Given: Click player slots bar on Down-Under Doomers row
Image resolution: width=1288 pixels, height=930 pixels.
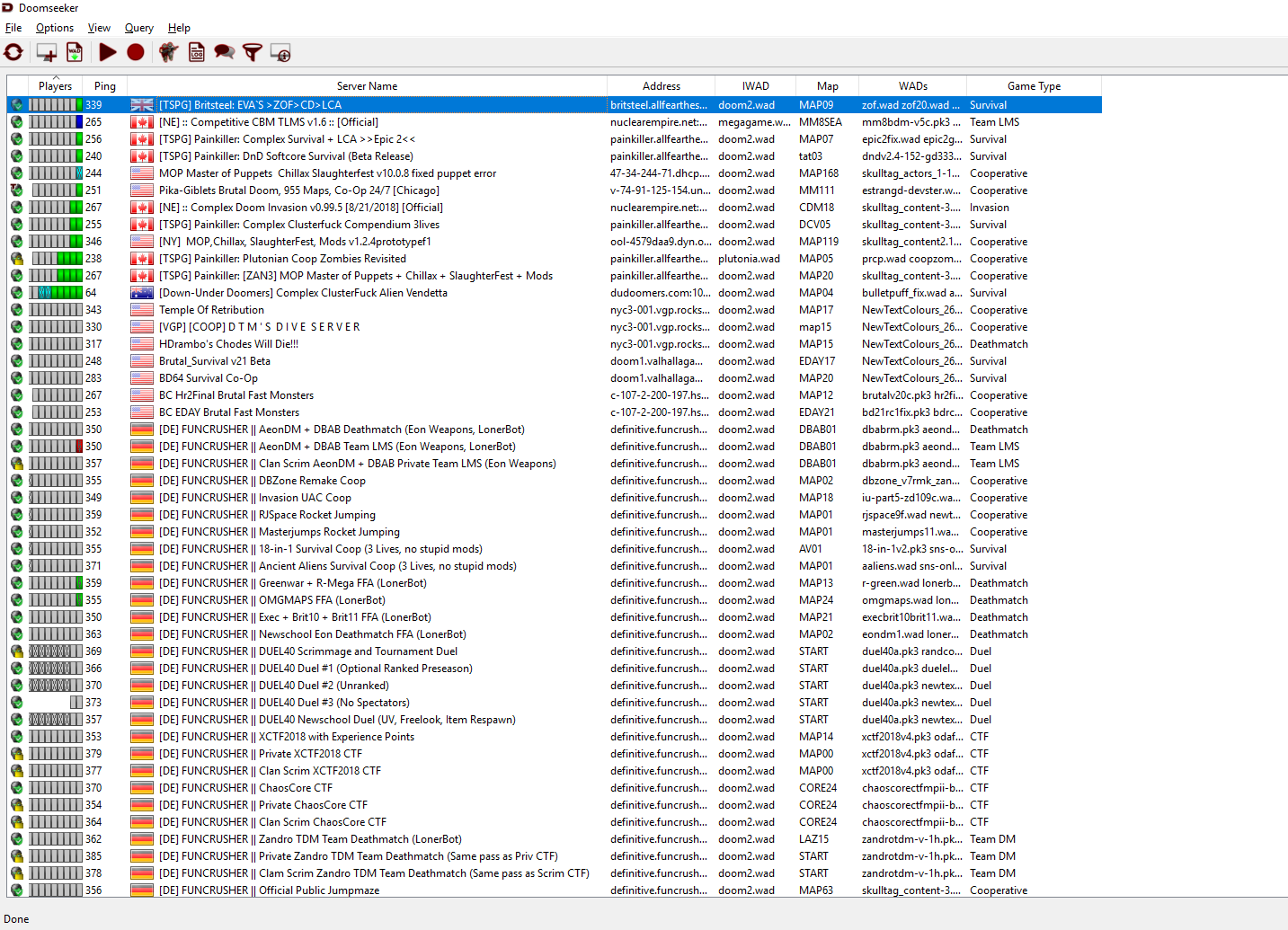Looking at the screenshot, I should pyautogui.click(x=56, y=293).
